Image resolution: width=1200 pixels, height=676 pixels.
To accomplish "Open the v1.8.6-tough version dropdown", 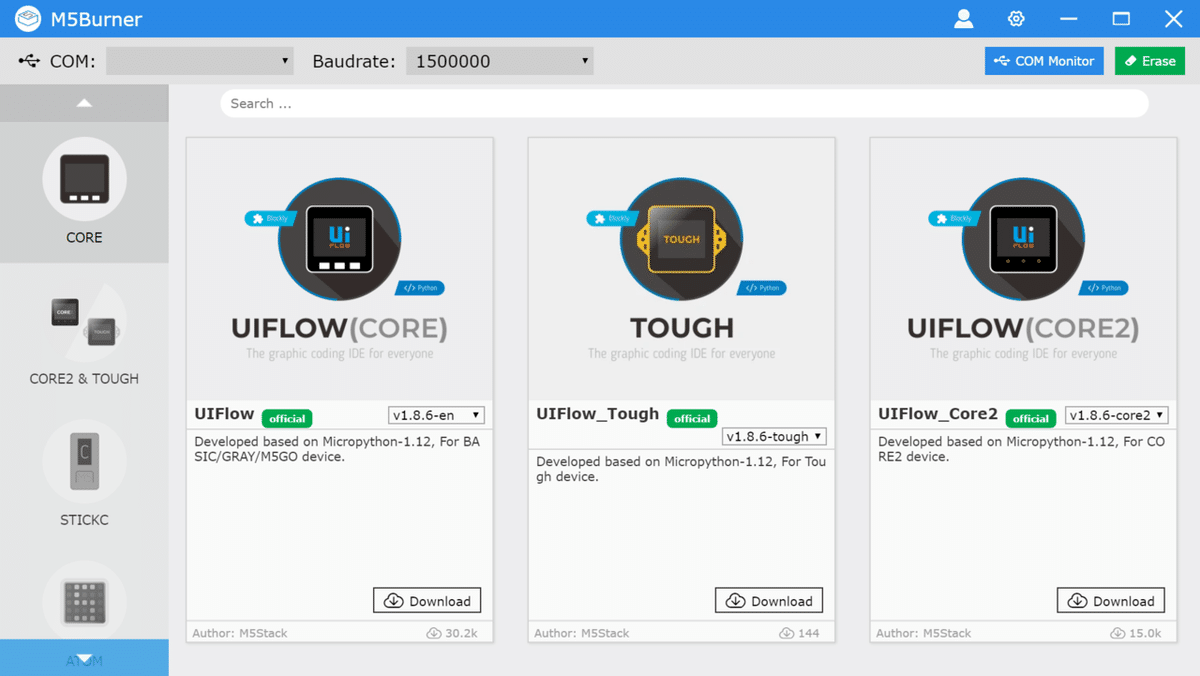I will click(x=774, y=436).
